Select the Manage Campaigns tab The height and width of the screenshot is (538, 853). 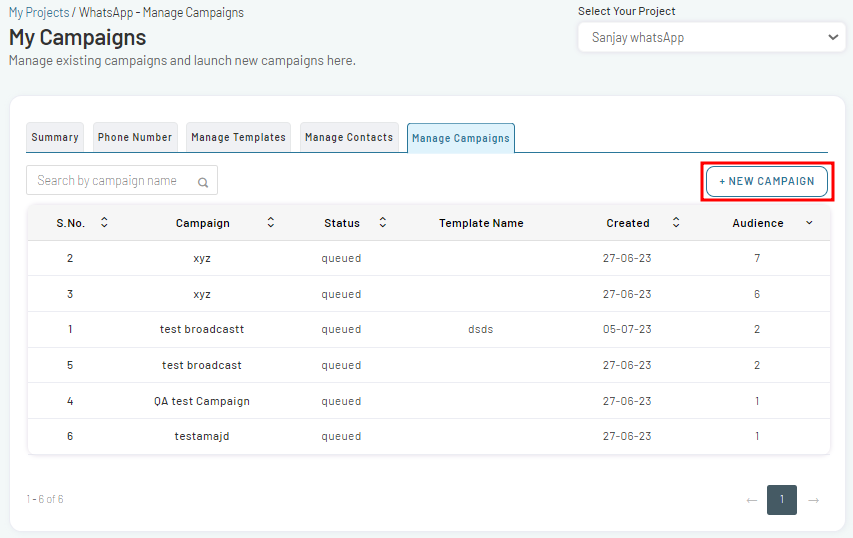coord(461,138)
